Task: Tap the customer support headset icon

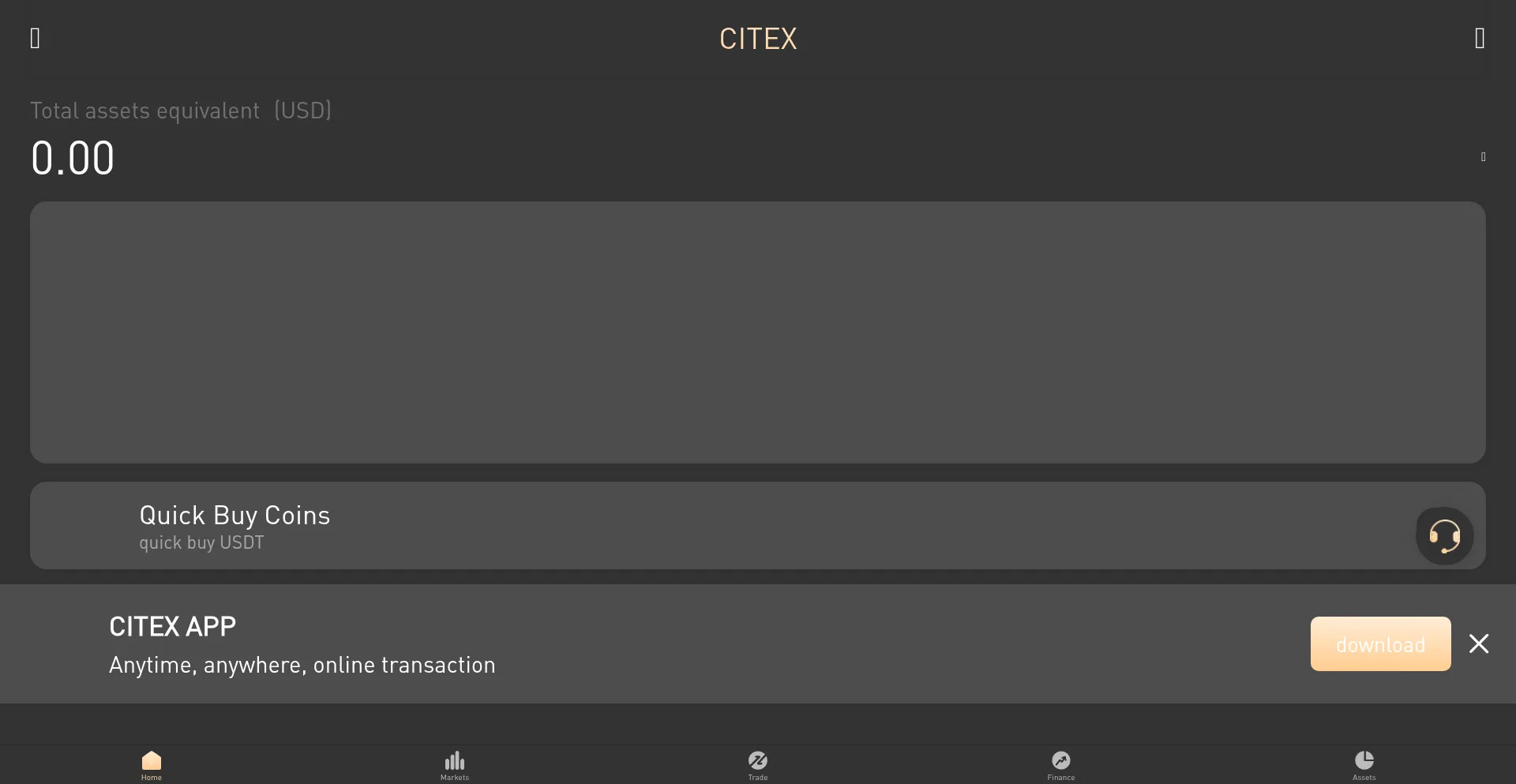Action: (1444, 535)
